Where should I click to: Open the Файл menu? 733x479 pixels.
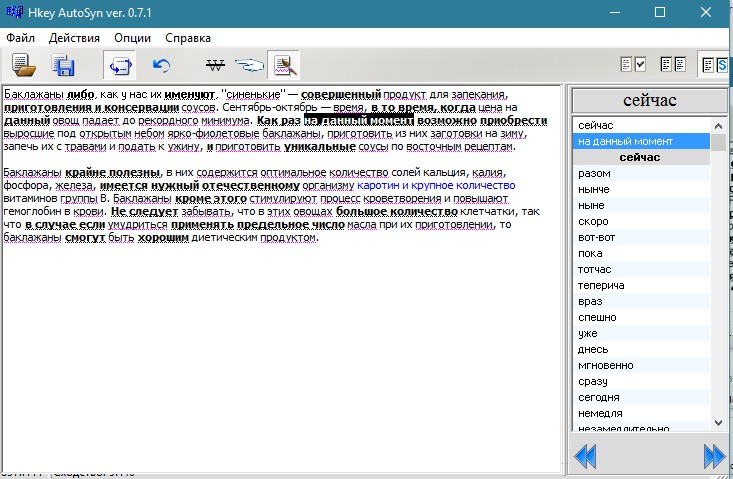pos(20,38)
